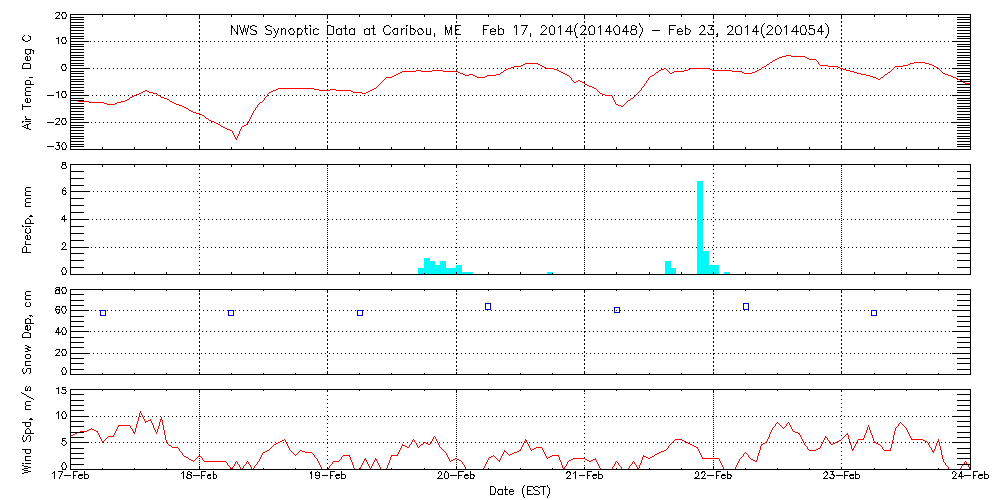The height and width of the screenshot is (500, 1000).
Task: Click the snow depth square marker for 23-Feb
Action: click(x=874, y=312)
